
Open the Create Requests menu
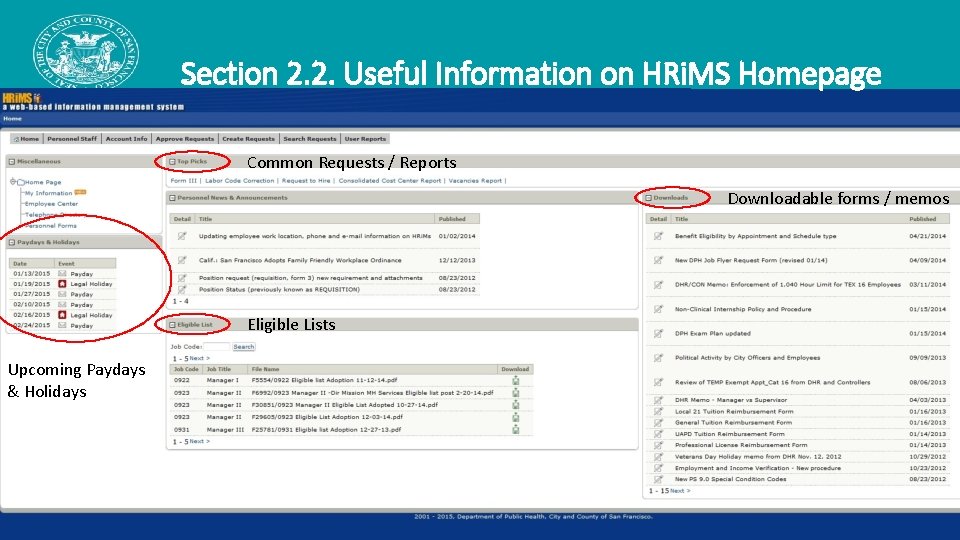tap(249, 139)
